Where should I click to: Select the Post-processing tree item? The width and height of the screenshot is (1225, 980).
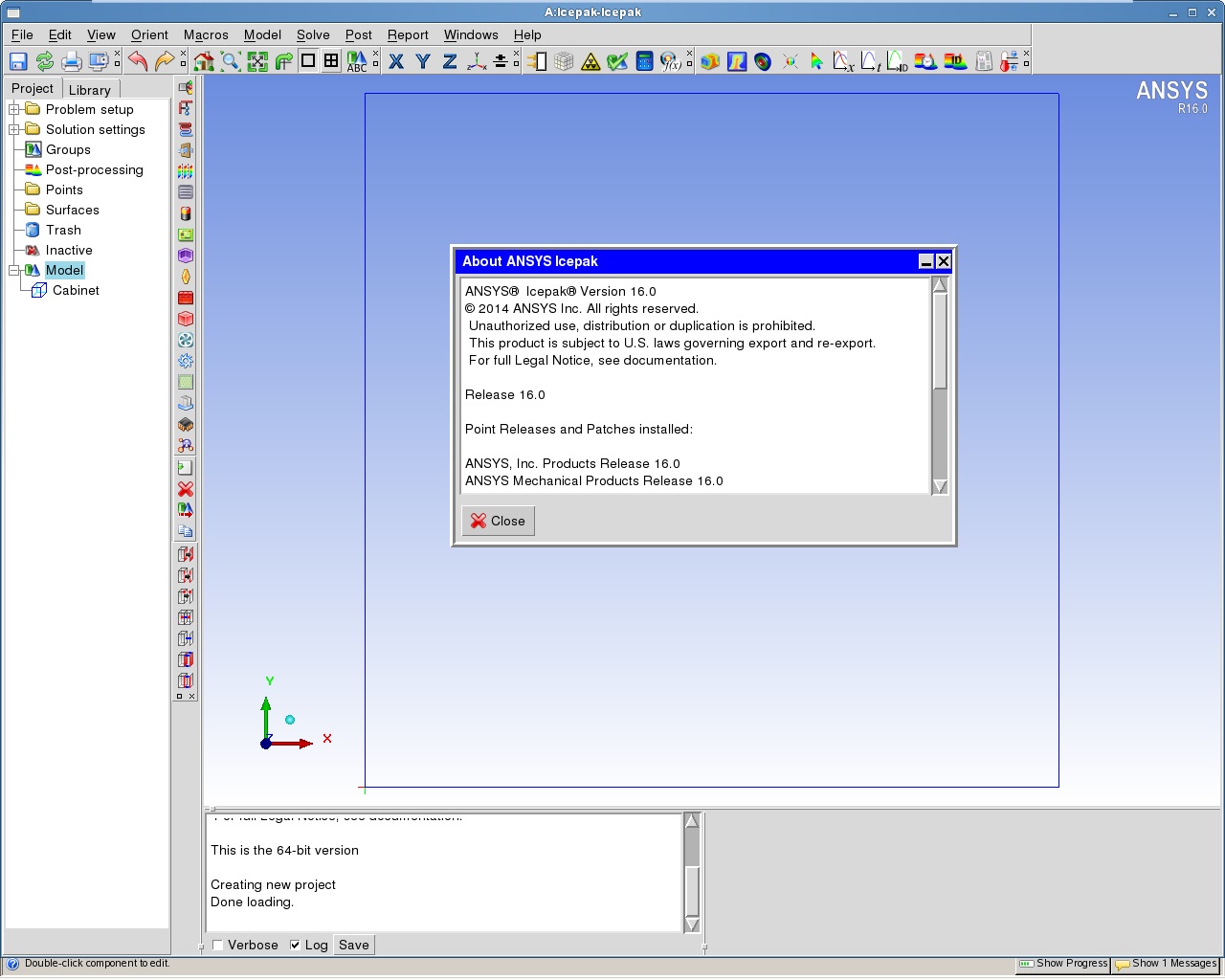[94, 169]
